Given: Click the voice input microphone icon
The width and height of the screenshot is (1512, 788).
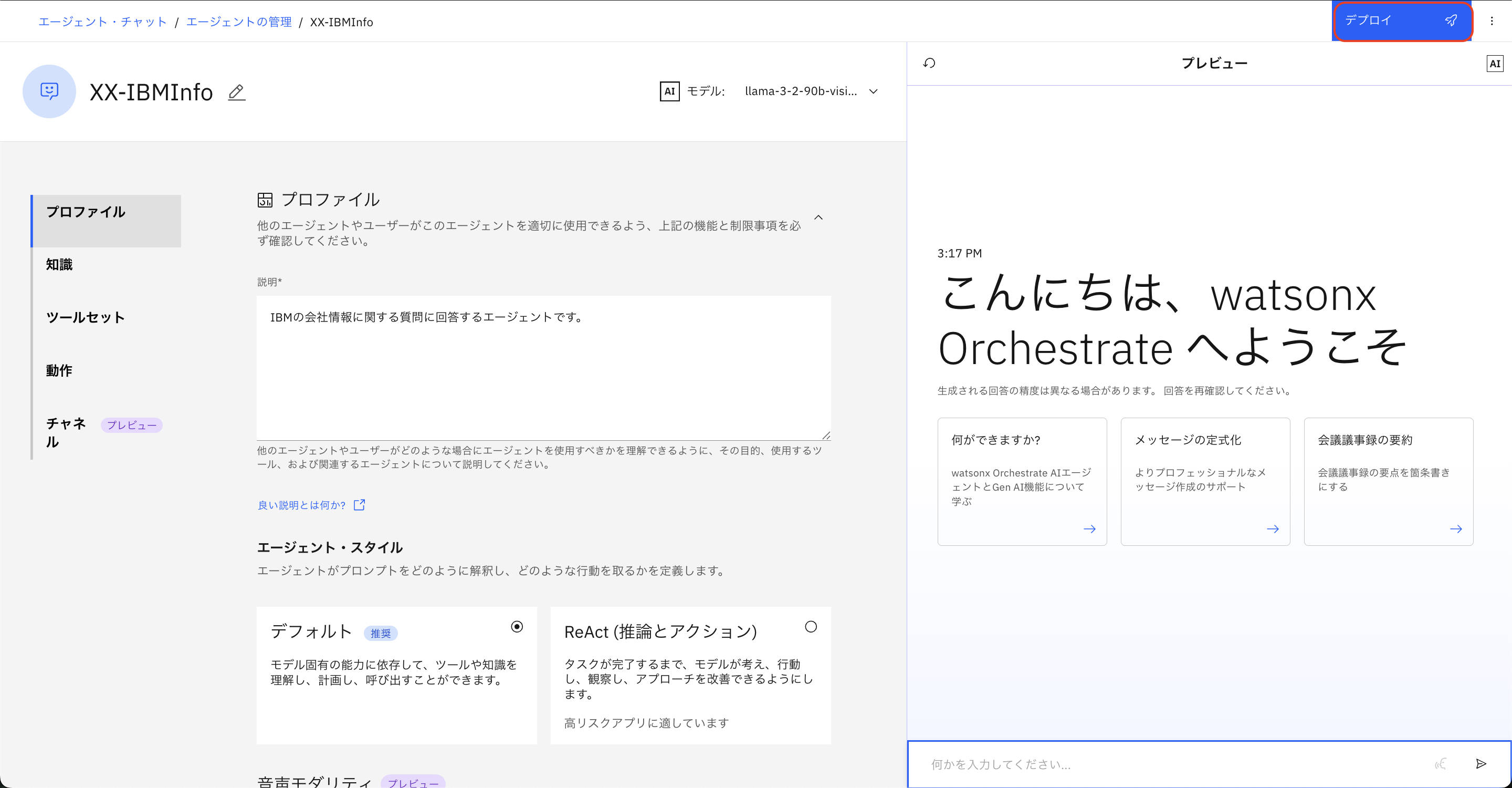Looking at the screenshot, I should click(x=1441, y=763).
